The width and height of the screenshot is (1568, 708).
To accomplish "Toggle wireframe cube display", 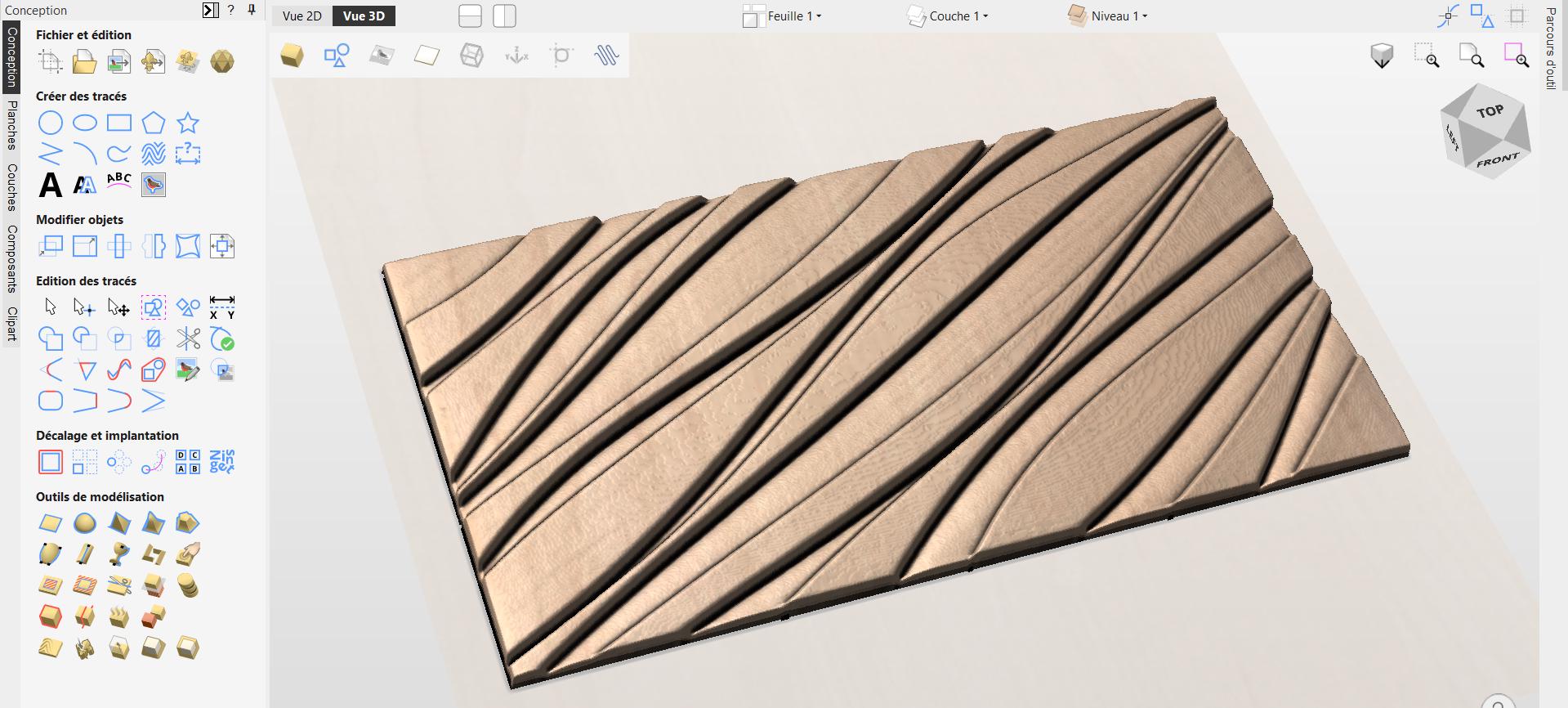I will point(471,55).
